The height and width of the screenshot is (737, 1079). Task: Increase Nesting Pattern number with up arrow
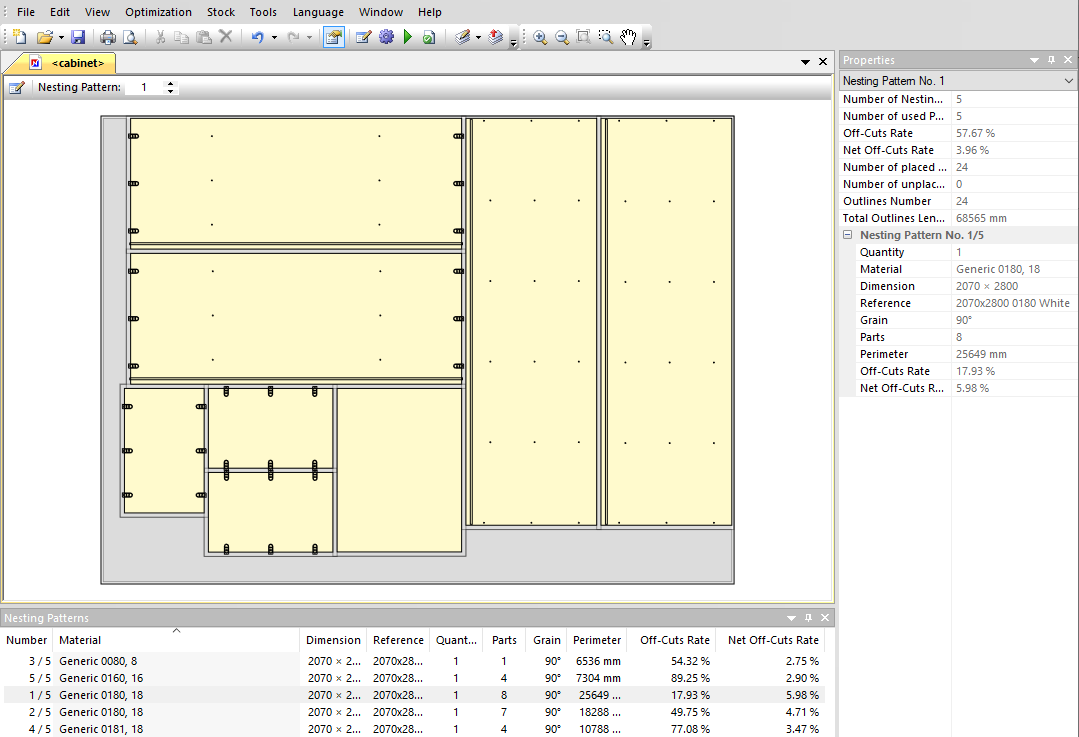(171, 83)
